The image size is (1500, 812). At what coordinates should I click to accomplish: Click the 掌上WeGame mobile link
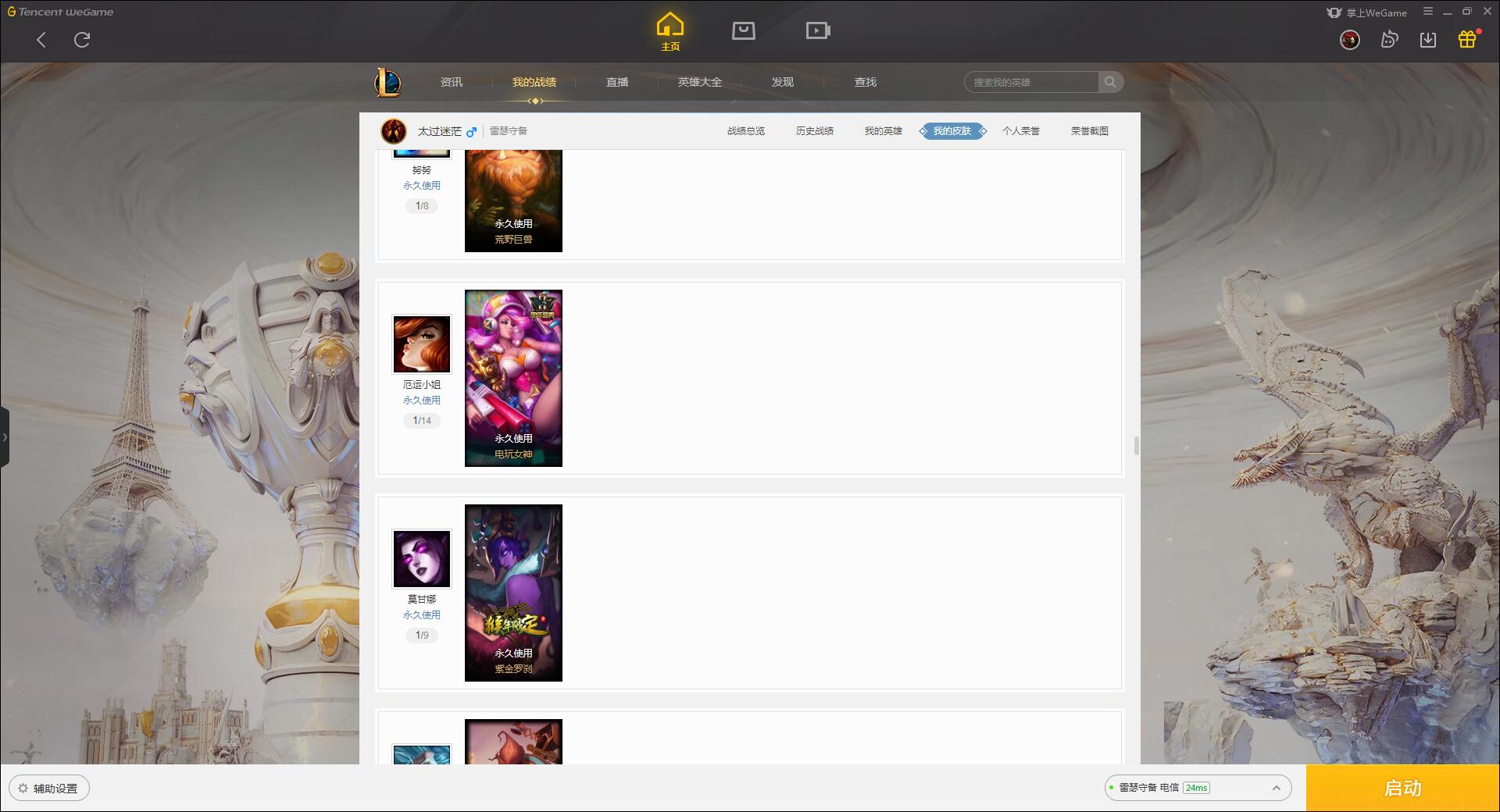click(1366, 12)
